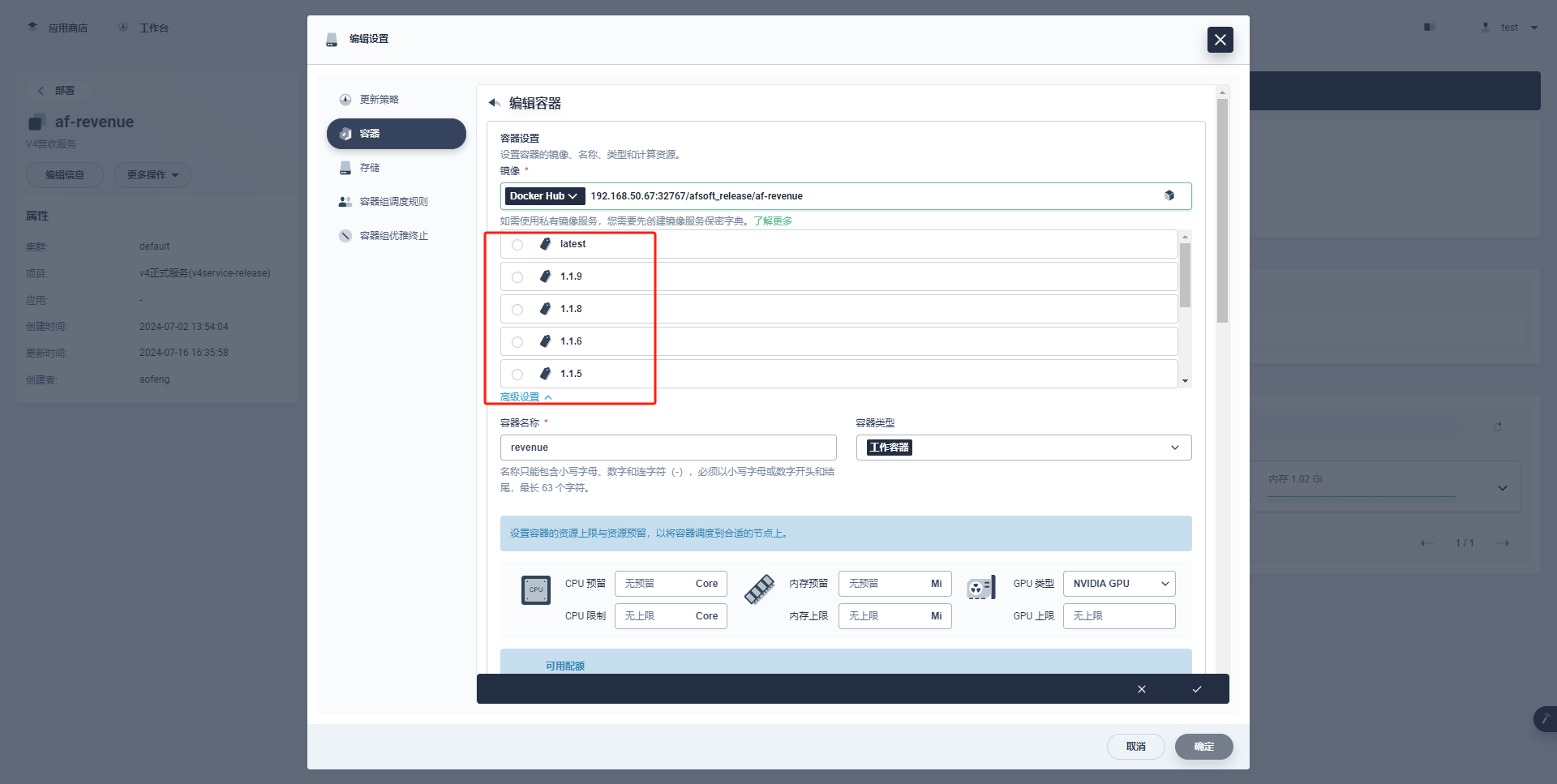Click the 内存上限 input field
The height and width of the screenshot is (784, 1557).
click(894, 616)
